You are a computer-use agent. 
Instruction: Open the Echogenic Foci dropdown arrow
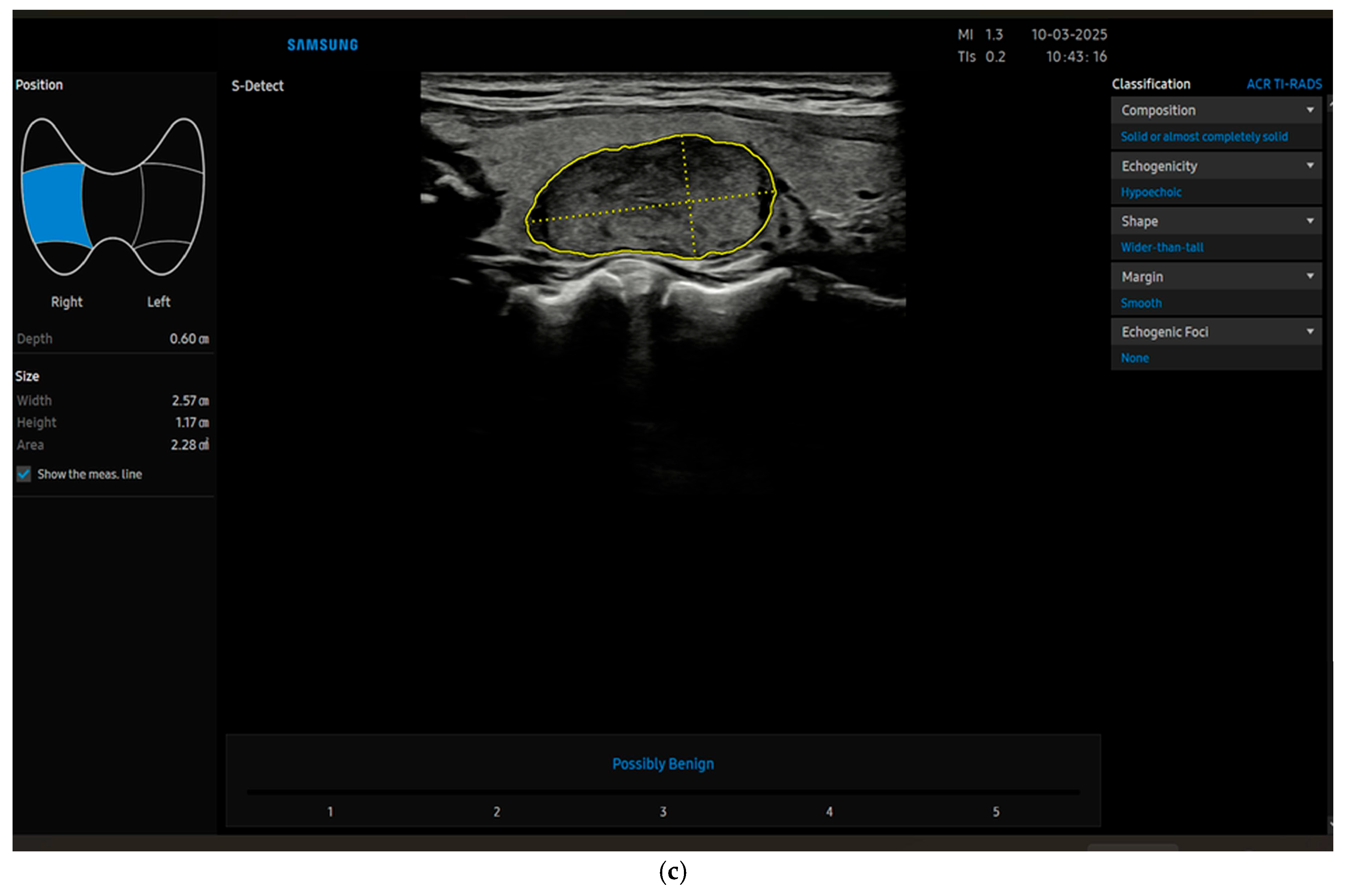tap(1310, 332)
